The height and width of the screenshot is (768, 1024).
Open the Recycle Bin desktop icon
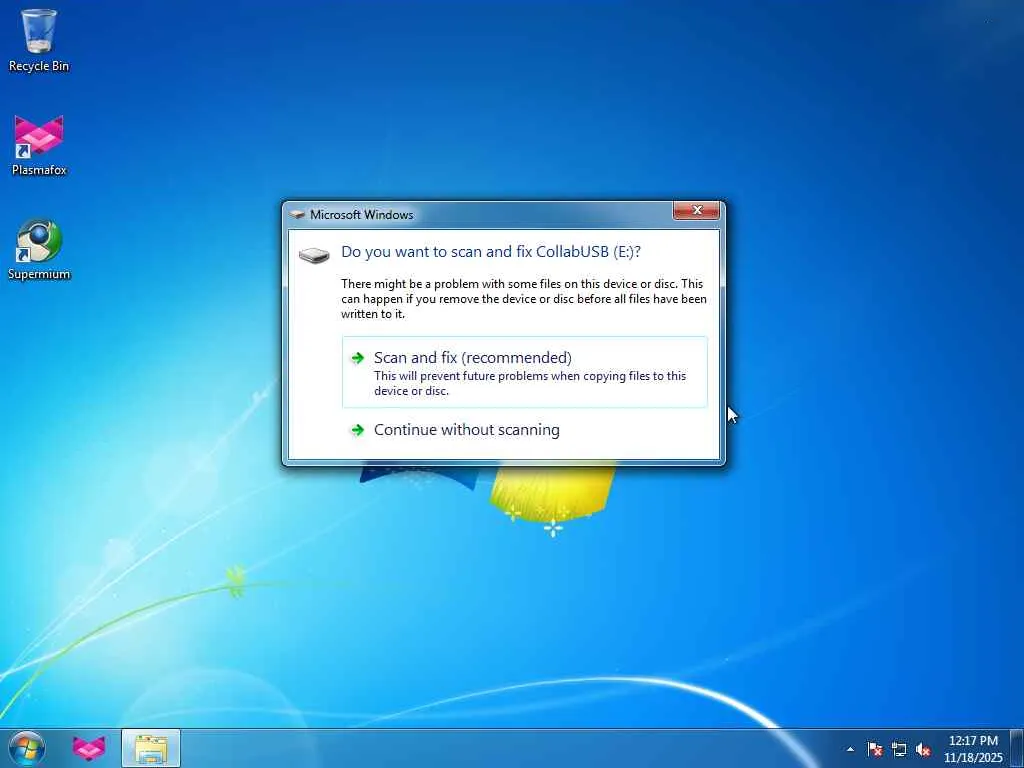pos(39,40)
